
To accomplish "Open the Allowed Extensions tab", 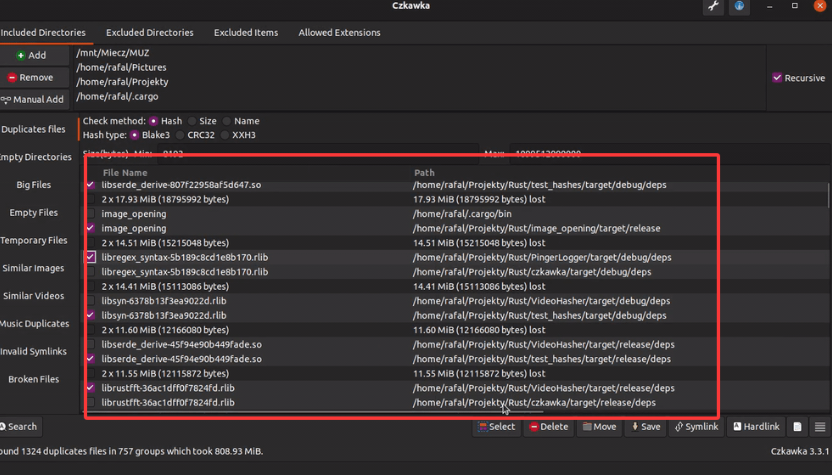I will (x=339, y=33).
